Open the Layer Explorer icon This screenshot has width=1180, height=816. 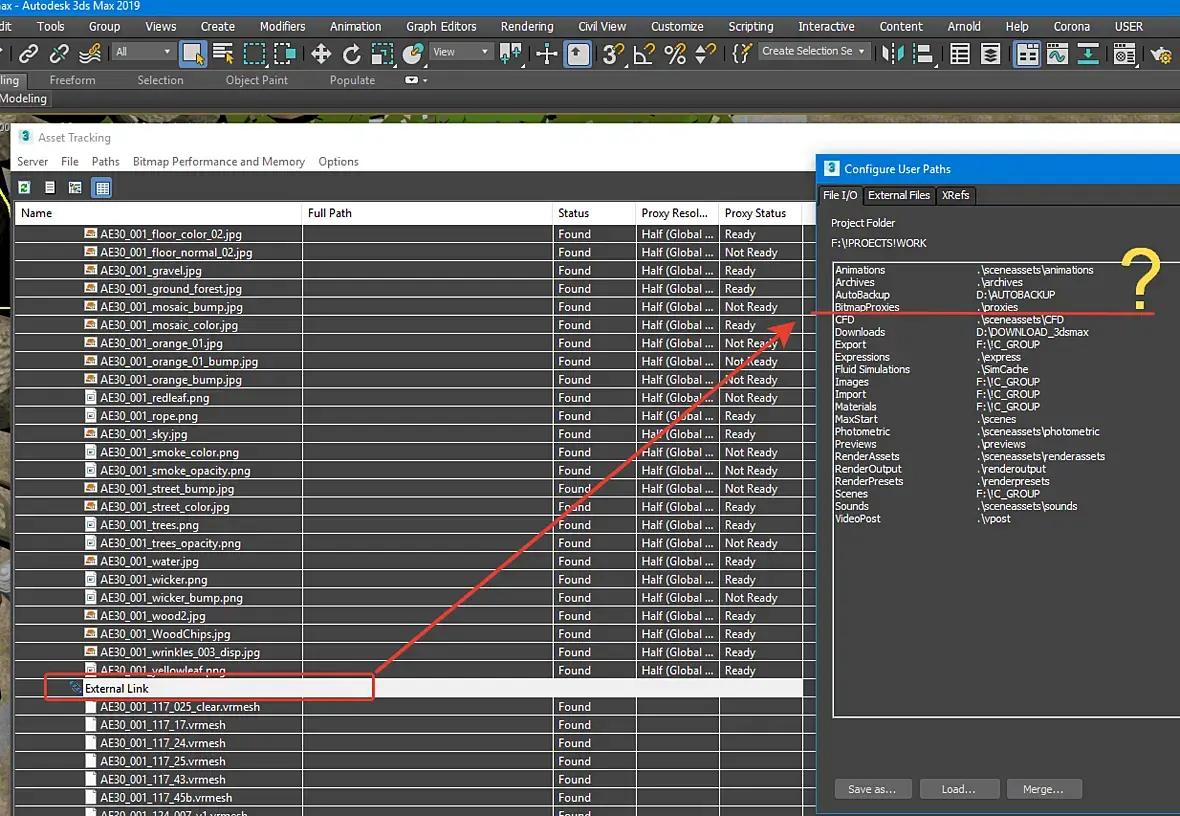990,53
